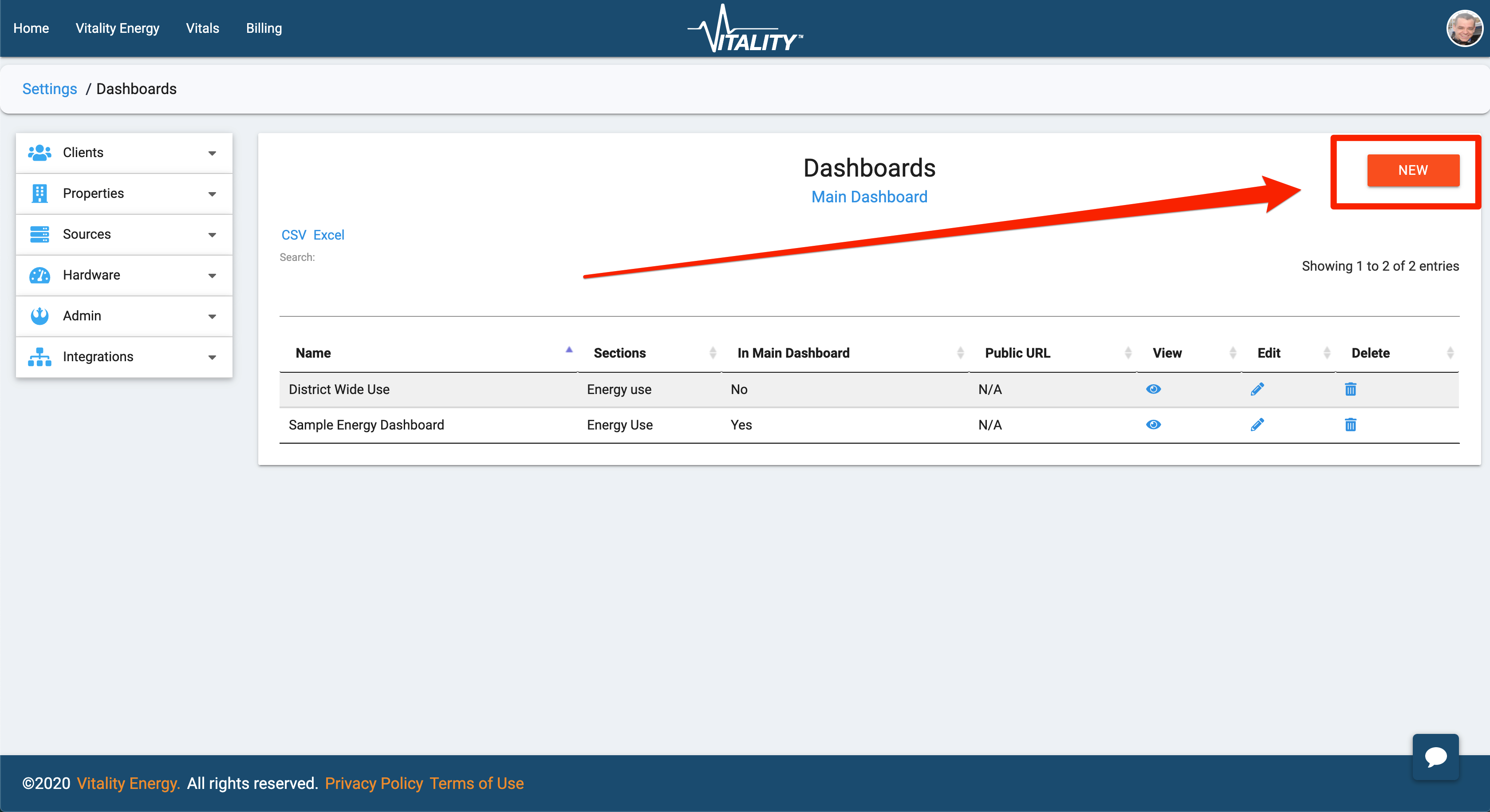Screen dimensions: 1490x812
Task: View the Sample Energy Dashboard
Action: click(x=1153, y=425)
